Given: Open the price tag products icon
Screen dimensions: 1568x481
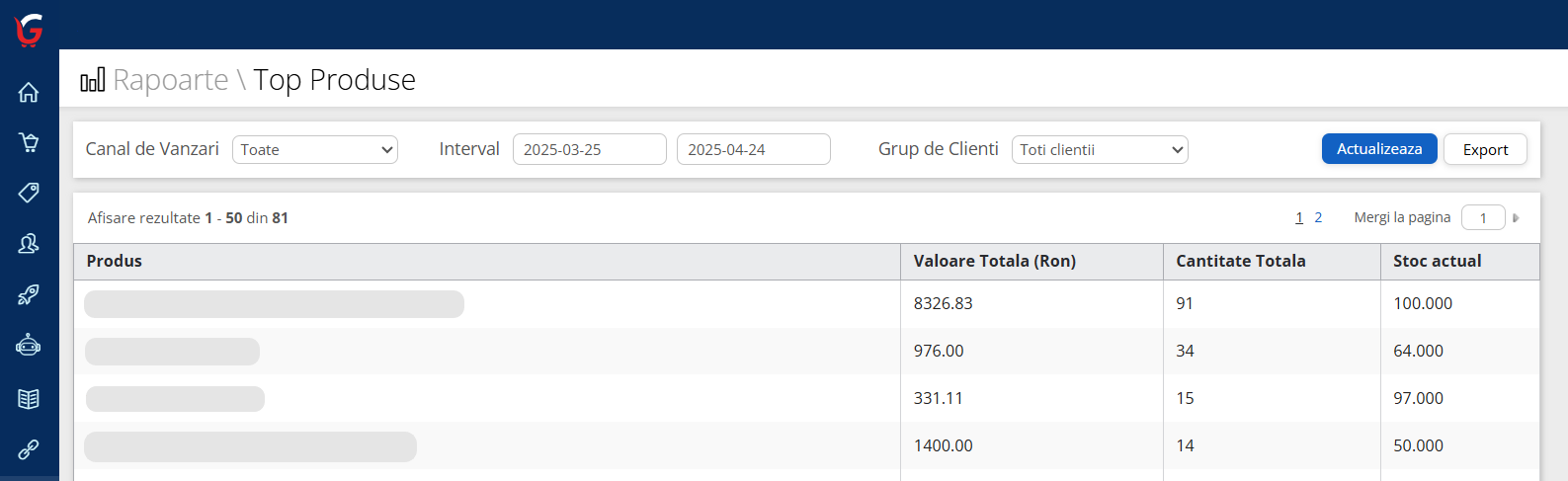Looking at the screenshot, I should point(29,193).
